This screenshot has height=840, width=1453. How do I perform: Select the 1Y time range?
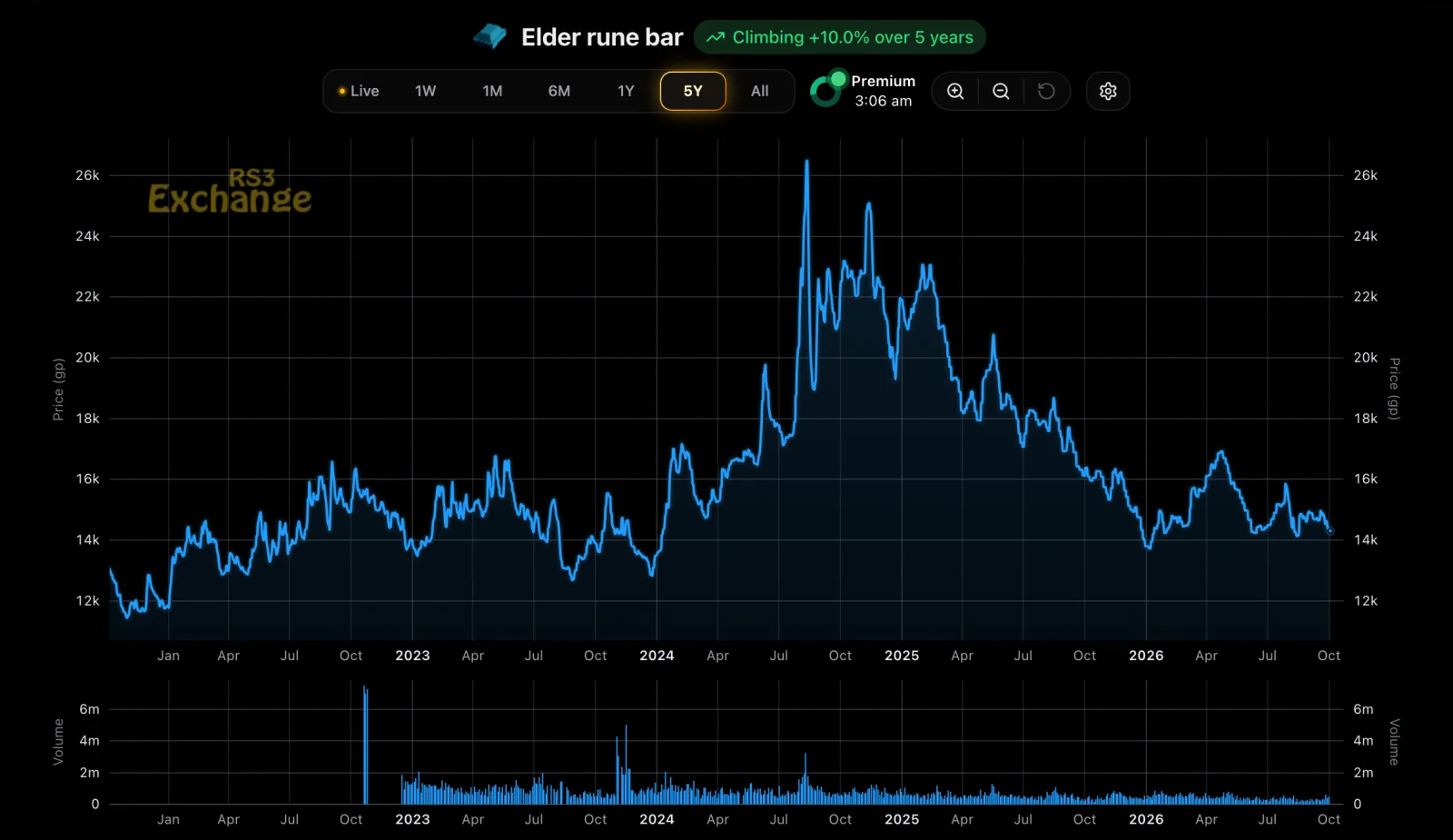pyautogui.click(x=626, y=91)
